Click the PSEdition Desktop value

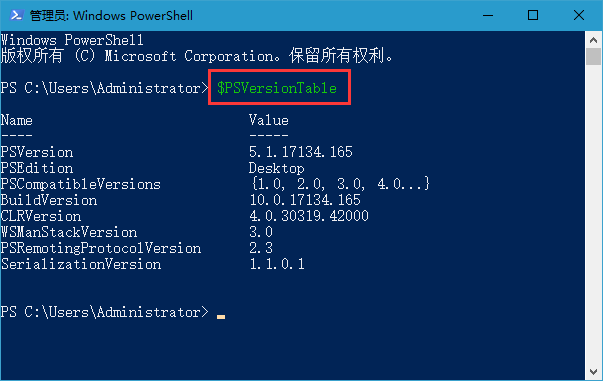tap(277, 168)
